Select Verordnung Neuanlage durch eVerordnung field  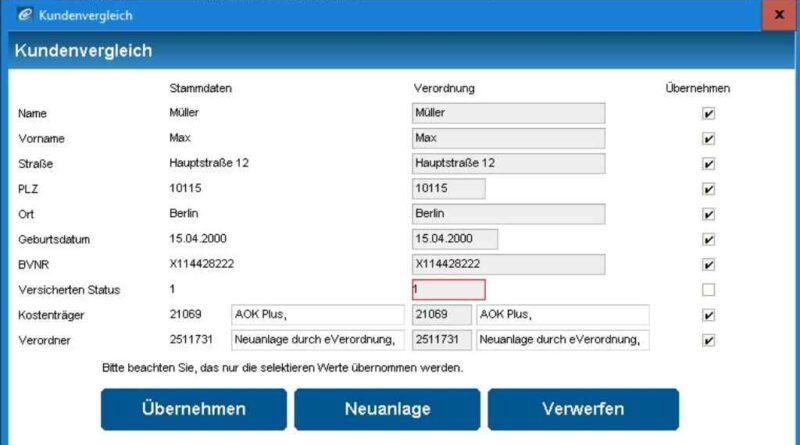(563, 340)
